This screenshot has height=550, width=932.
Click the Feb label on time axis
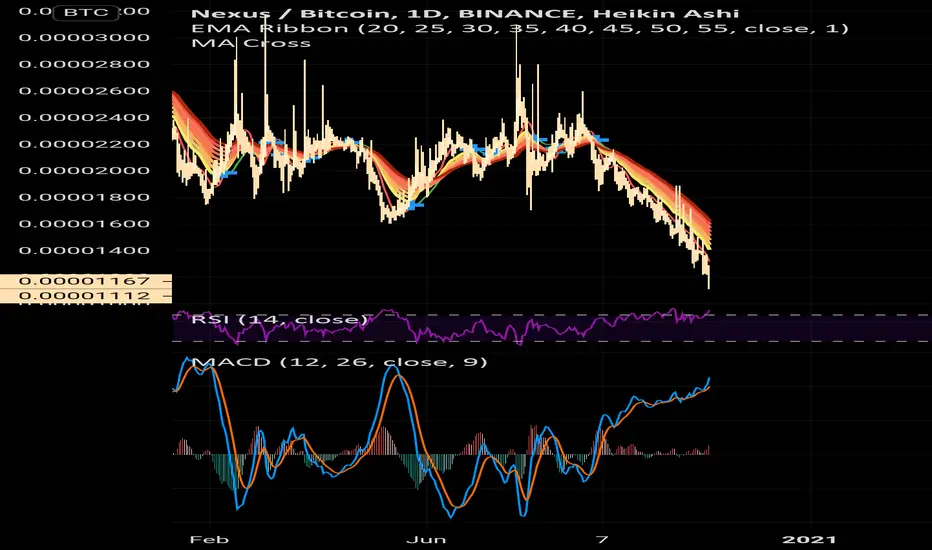coord(209,539)
